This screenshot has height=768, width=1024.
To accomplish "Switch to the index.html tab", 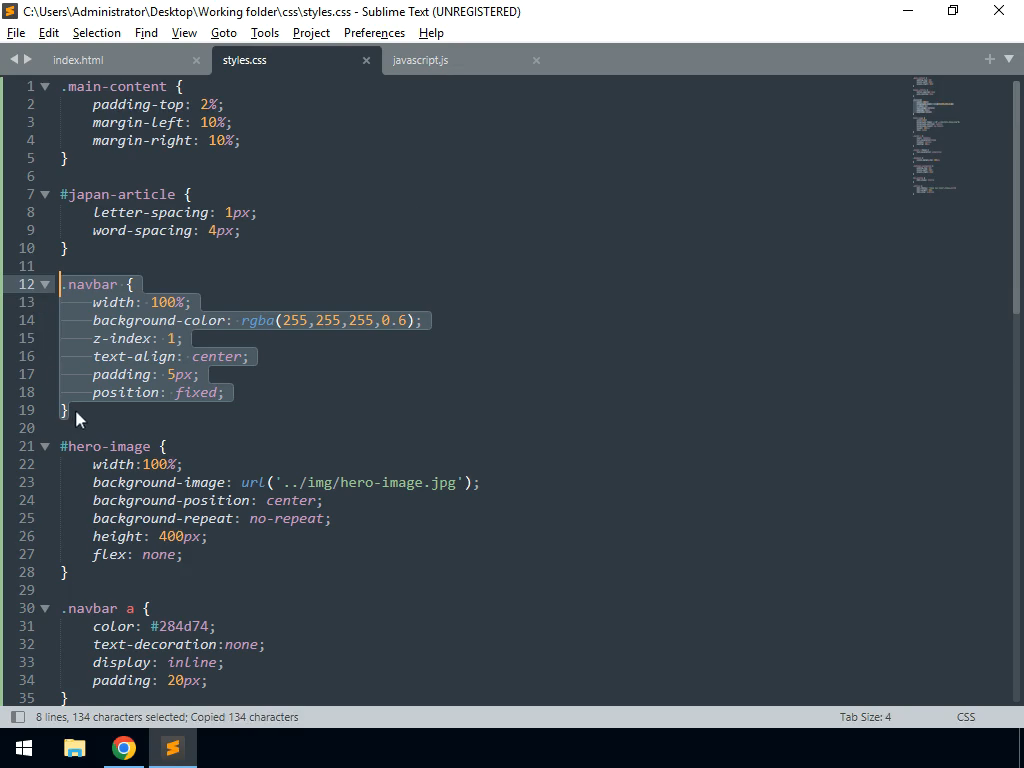I will 78,60.
